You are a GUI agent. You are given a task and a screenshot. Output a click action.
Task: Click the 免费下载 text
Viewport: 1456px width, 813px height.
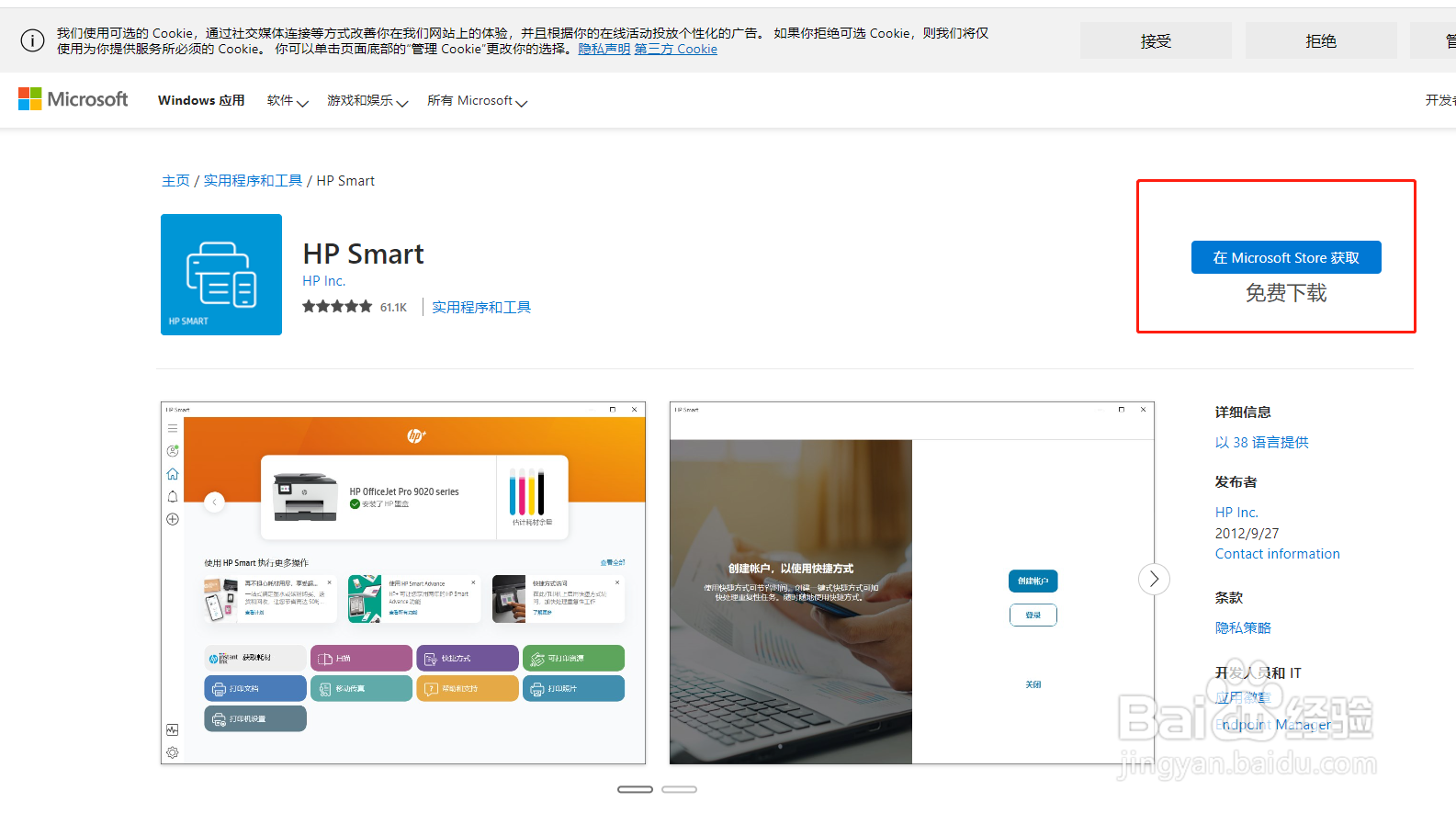(x=1286, y=293)
